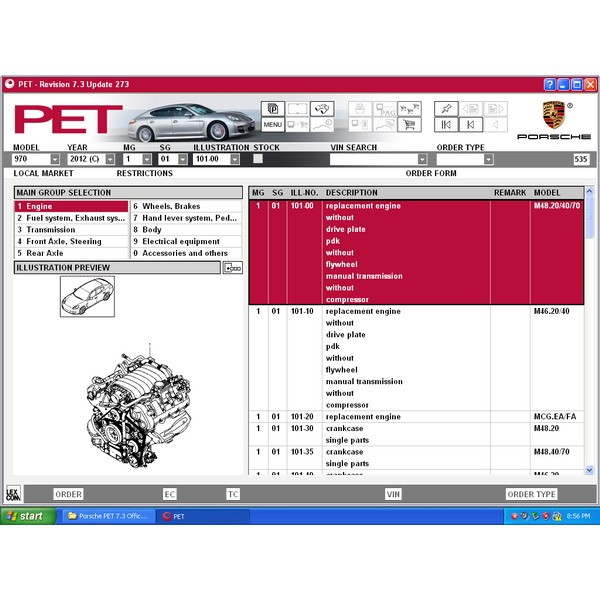
Task: Select main group 0 Accessories and others
Action: 186,253
